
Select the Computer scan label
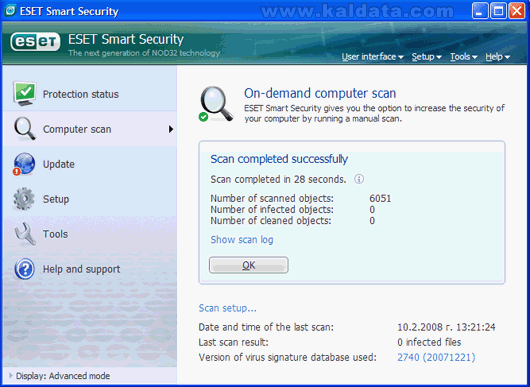tap(77, 129)
